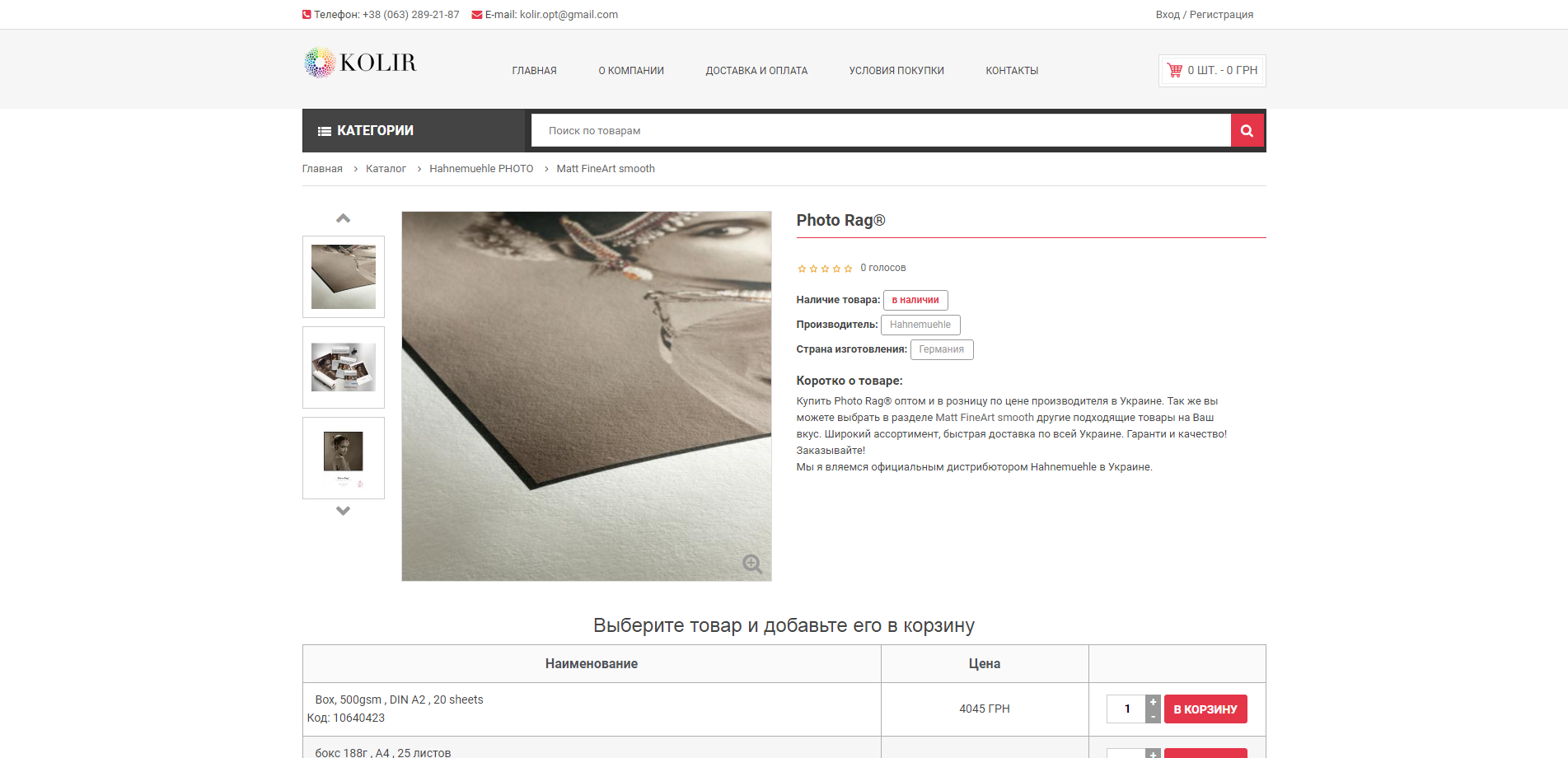
Task: Open the shopping cart icon
Action: [x=1175, y=71]
